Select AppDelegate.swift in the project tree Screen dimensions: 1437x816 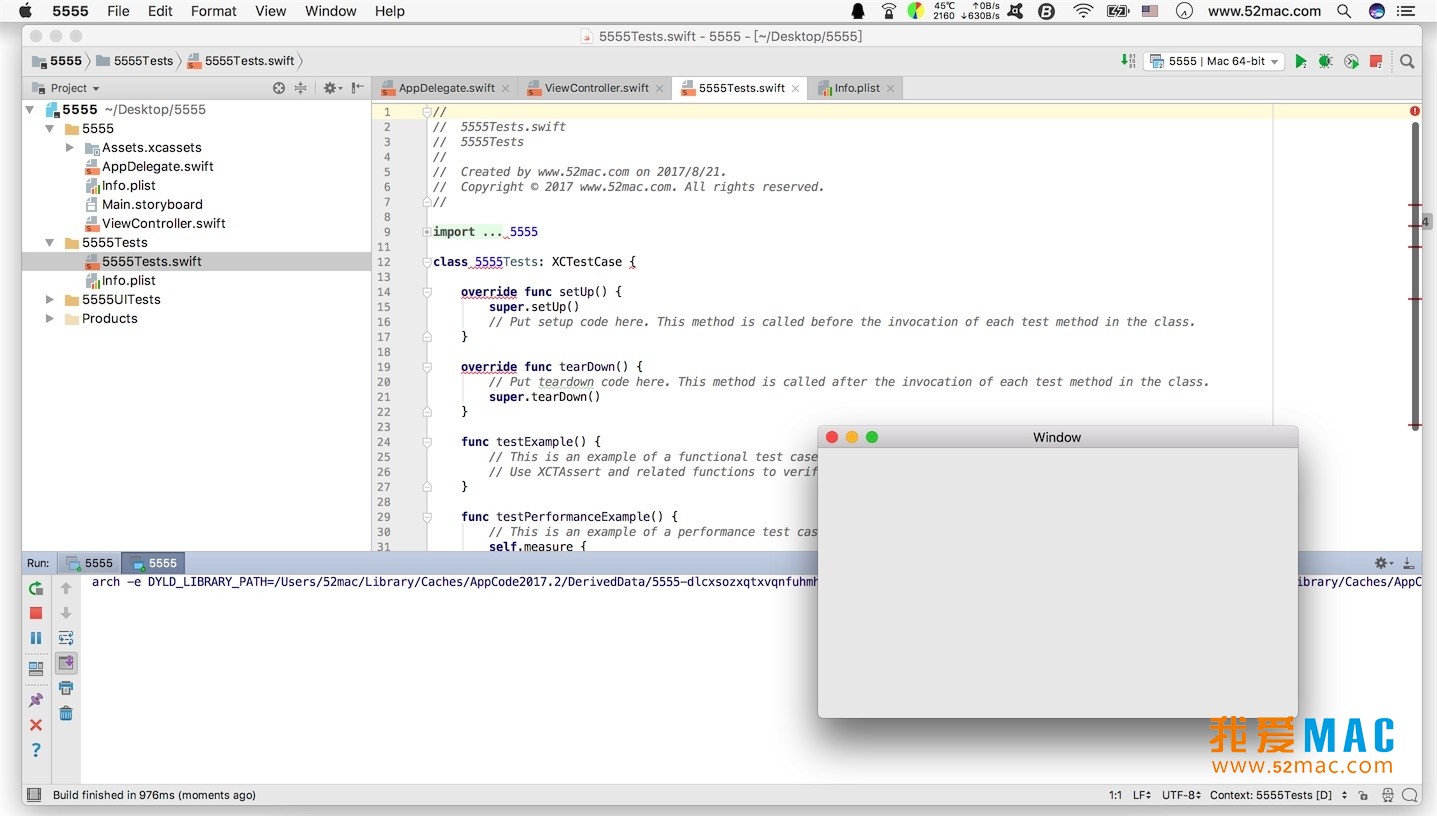pos(158,167)
